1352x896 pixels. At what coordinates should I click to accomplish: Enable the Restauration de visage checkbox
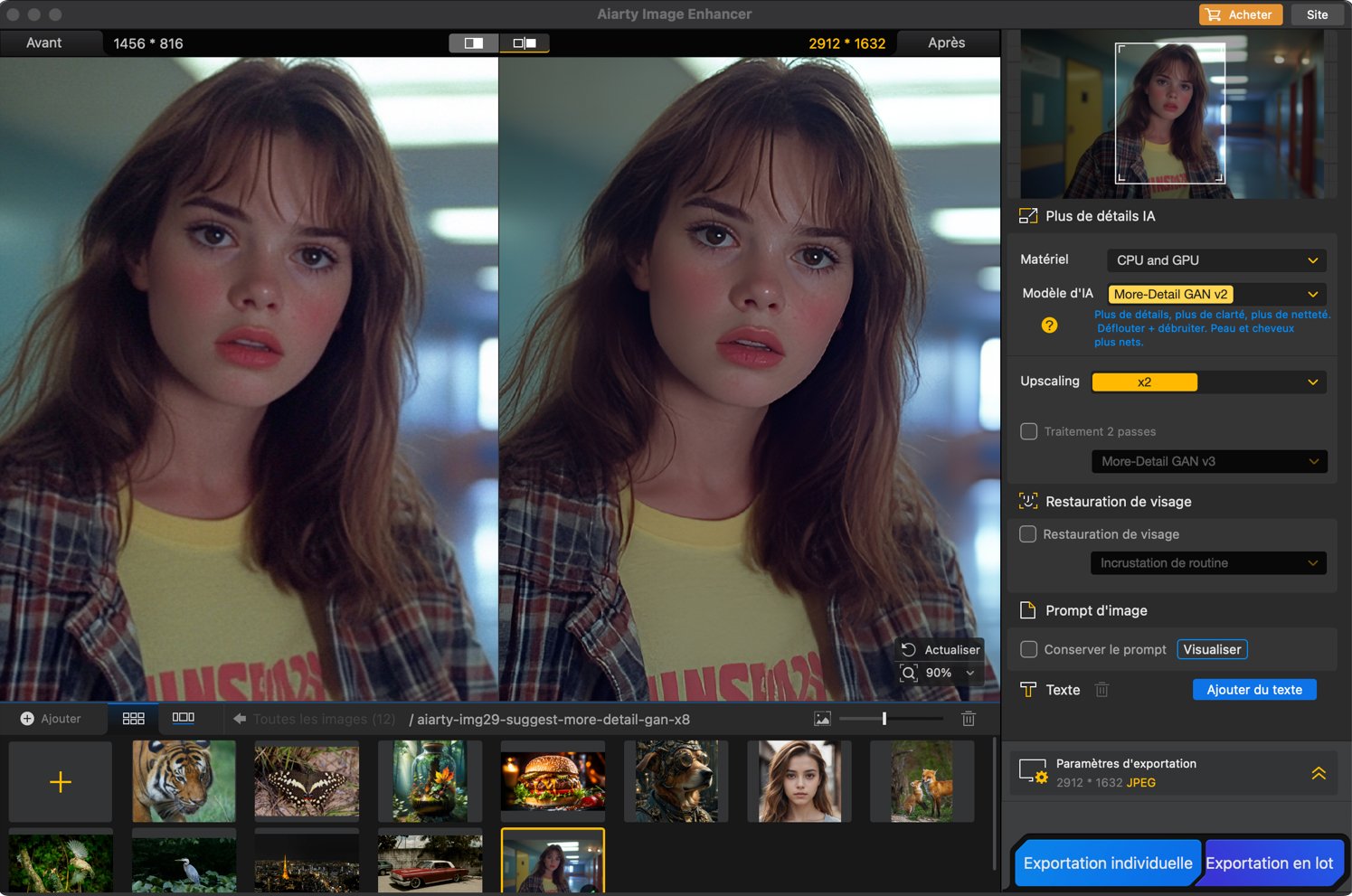pos(1028,534)
